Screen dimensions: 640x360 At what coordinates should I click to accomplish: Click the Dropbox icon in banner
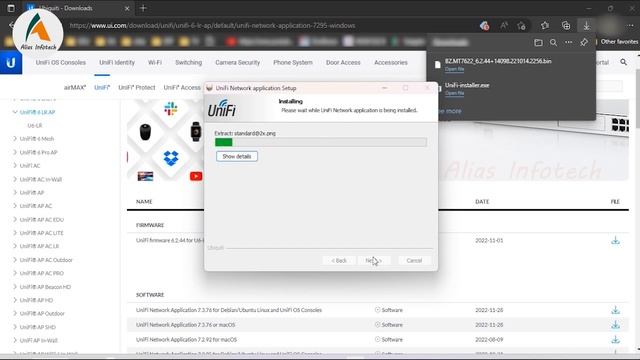tap(171, 158)
